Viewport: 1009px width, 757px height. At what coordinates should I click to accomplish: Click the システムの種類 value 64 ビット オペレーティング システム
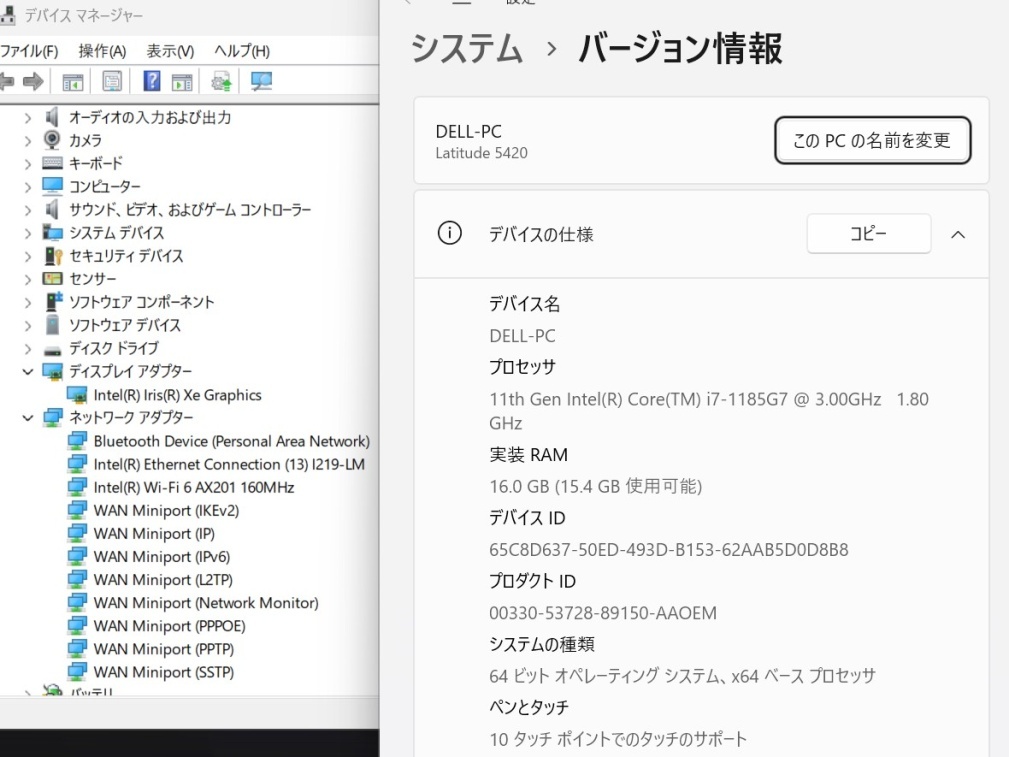(682, 677)
